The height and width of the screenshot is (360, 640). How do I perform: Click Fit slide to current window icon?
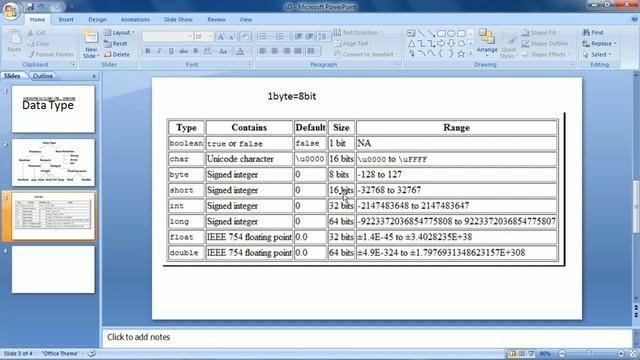[x=632, y=353]
